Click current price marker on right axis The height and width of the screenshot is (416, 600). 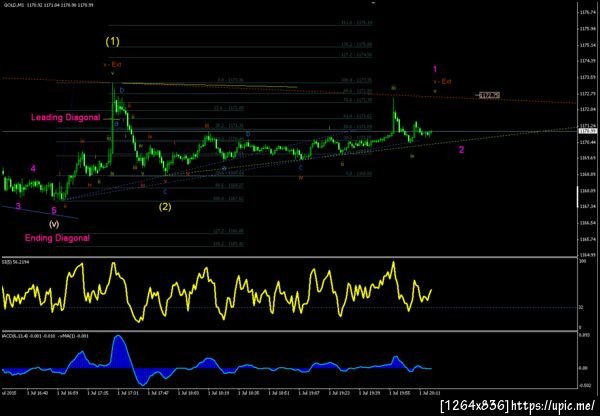coord(587,131)
